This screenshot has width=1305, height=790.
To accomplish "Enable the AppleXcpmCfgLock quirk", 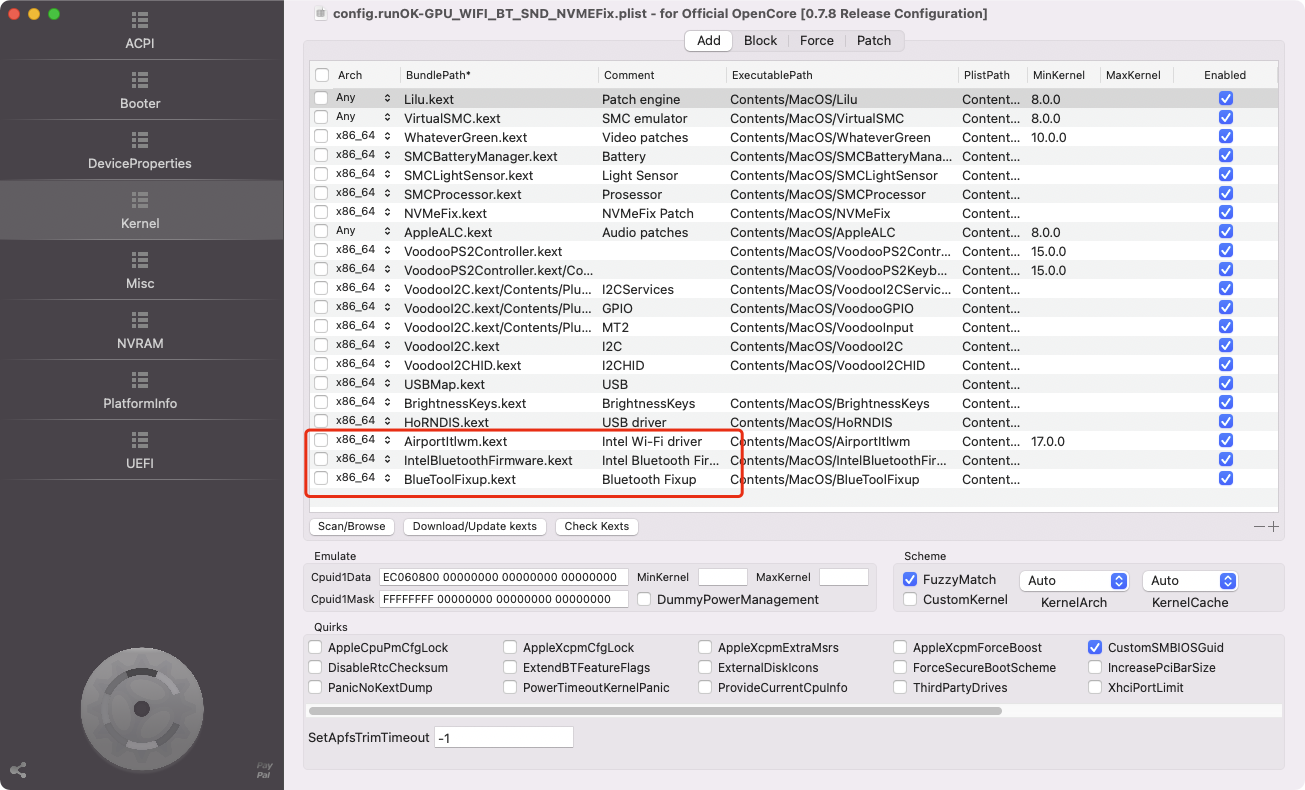I will (510, 647).
